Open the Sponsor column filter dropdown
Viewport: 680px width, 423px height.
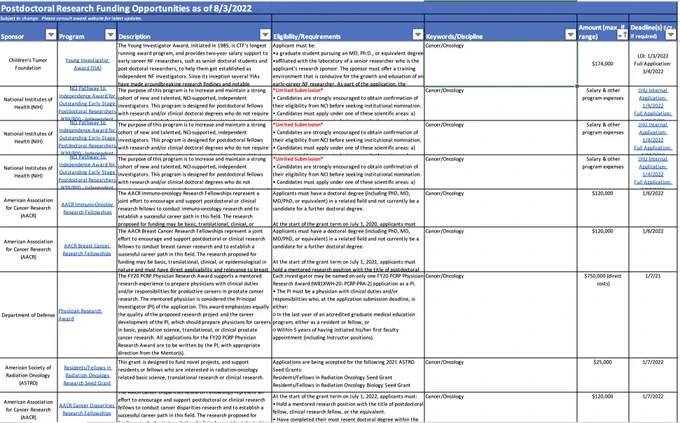pyautogui.click(x=51, y=35)
